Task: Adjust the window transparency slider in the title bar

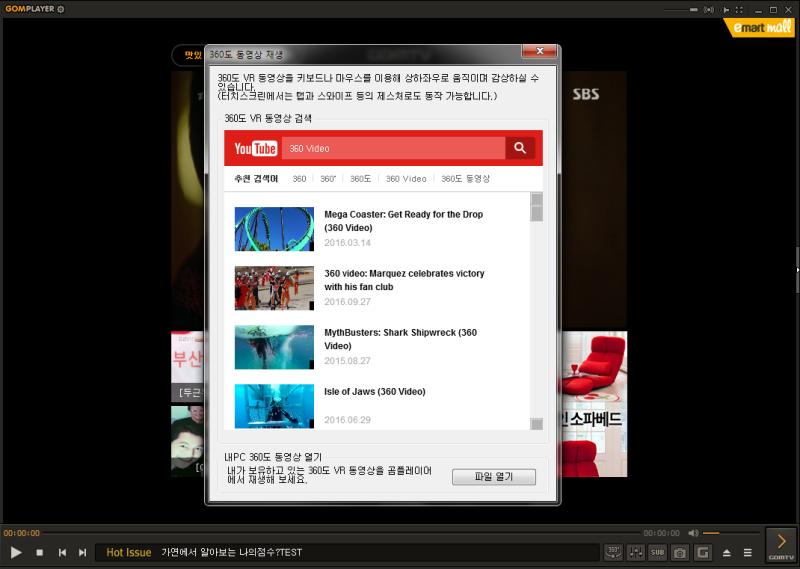Action: click(681, 10)
